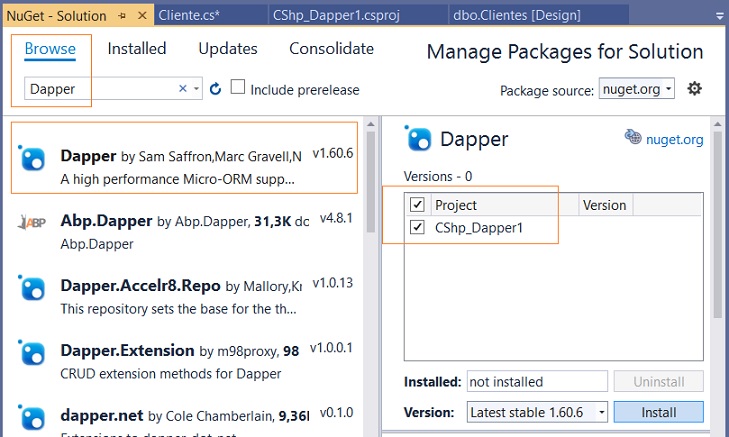Click details pane scroll up arrow
Viewport: 729px width, 437px height.
tap(718, 125)
